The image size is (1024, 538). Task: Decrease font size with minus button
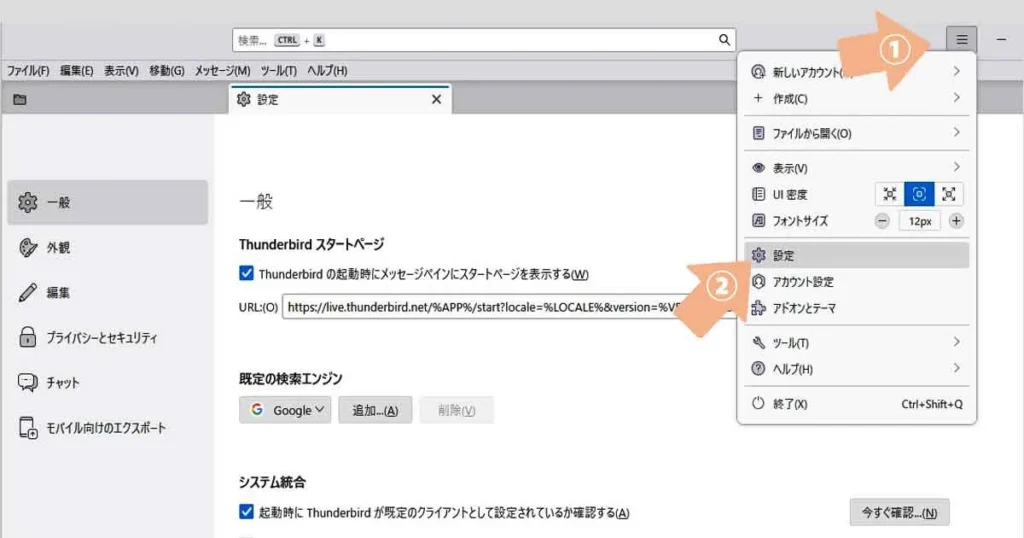point(882,221)
